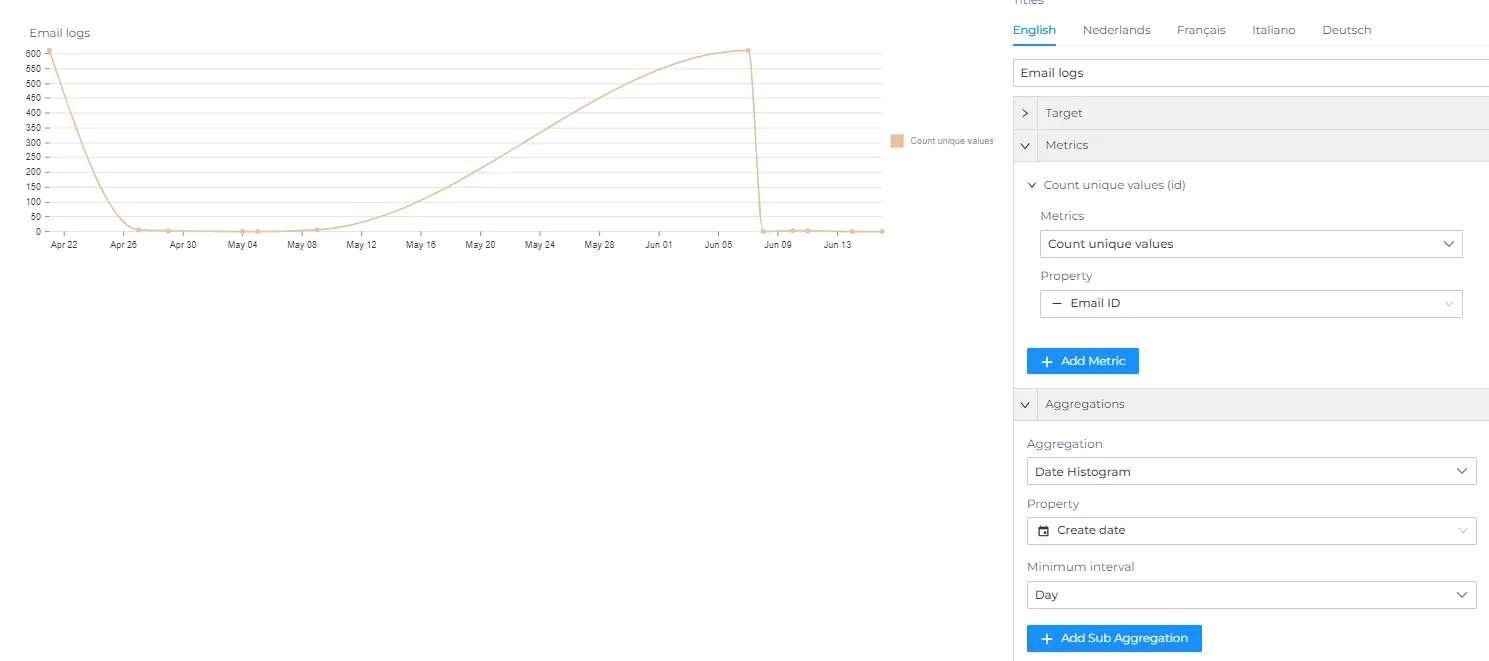Open the Date Histogram aggregation dropdown
Image resolution: width=1489 pixels, height=661 pixels.
pyautogui.click(x=1251, y=471)
